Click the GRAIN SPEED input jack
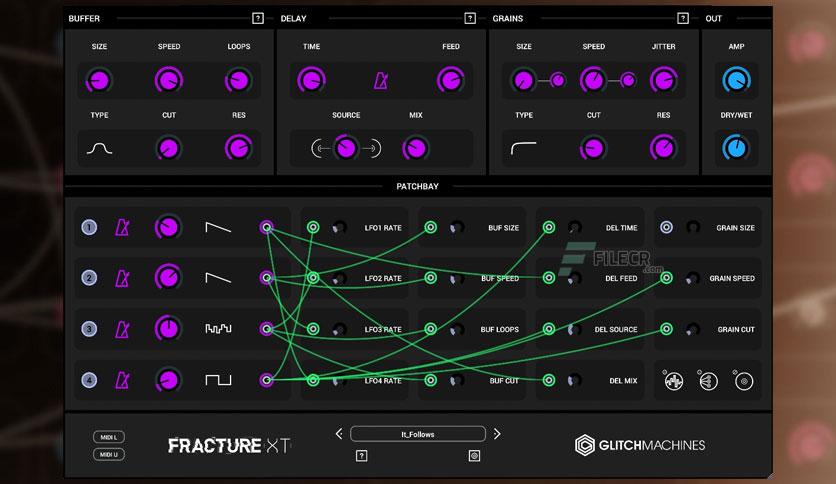 click(666, 278)
